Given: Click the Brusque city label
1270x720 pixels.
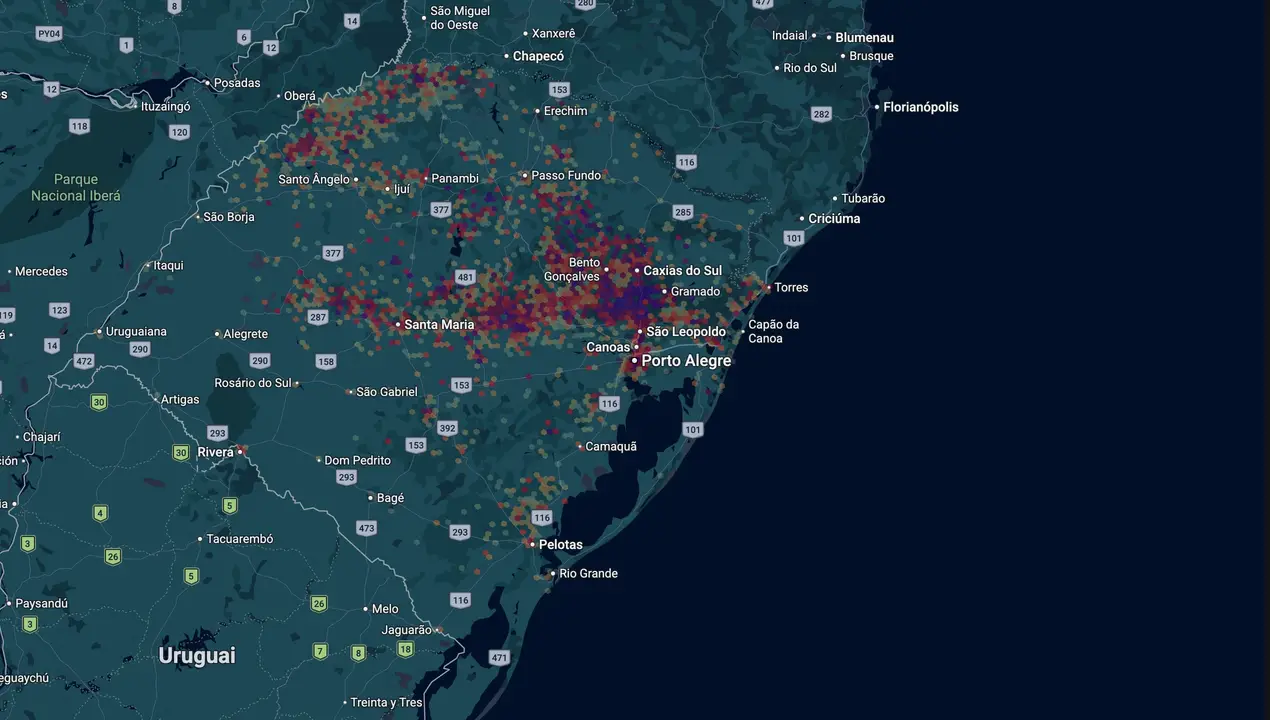Looking at the screenshot, I should [871, 56].
